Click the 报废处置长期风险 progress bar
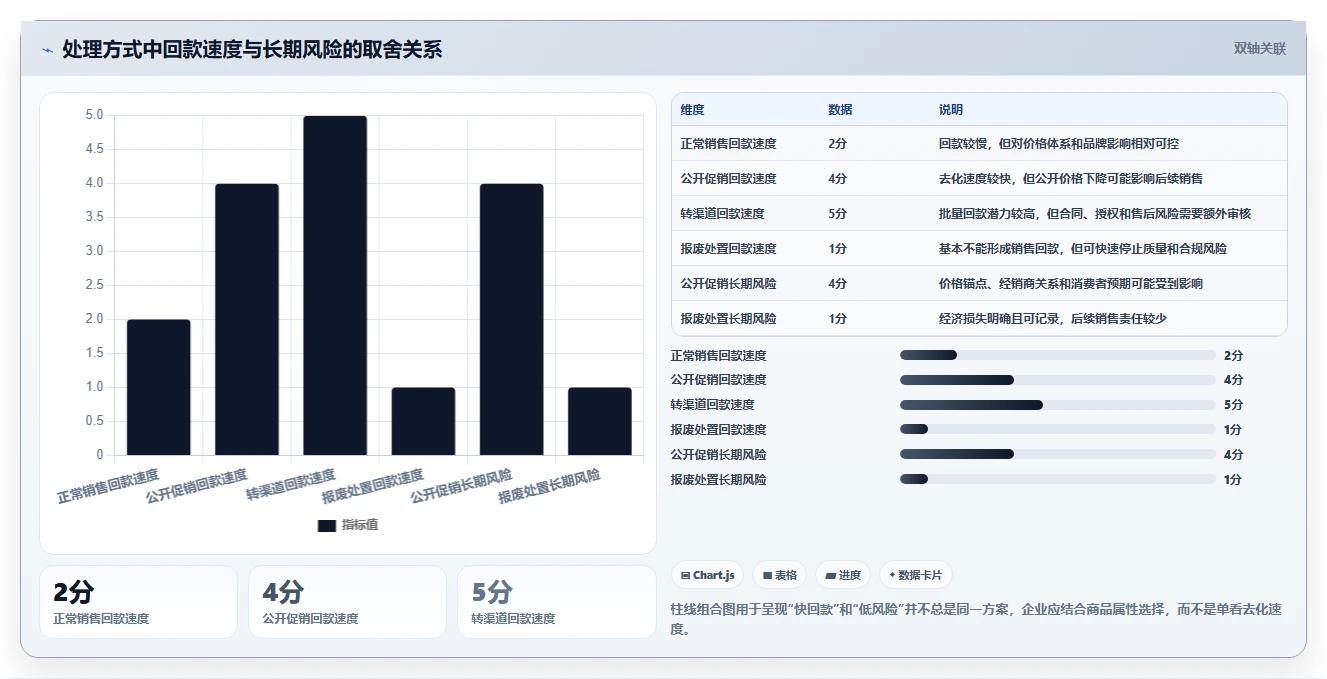 point(1058,479)
